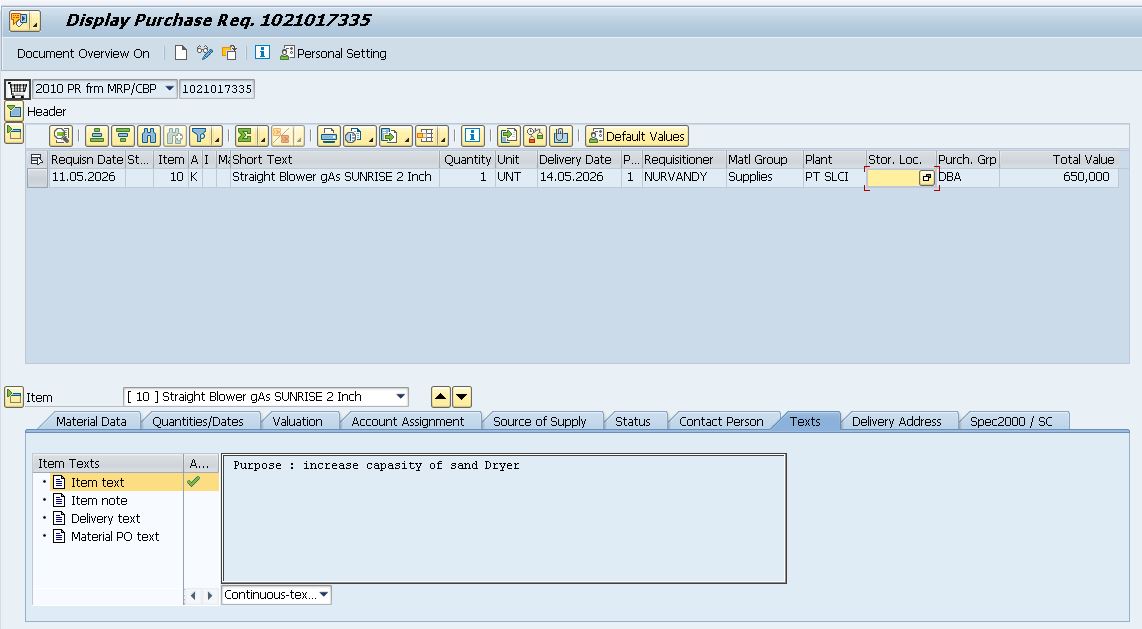Image resolution: width=1142 pixels, height=629 pixels.
Task: Select the row checkbox for item 10
Action: 37,177
